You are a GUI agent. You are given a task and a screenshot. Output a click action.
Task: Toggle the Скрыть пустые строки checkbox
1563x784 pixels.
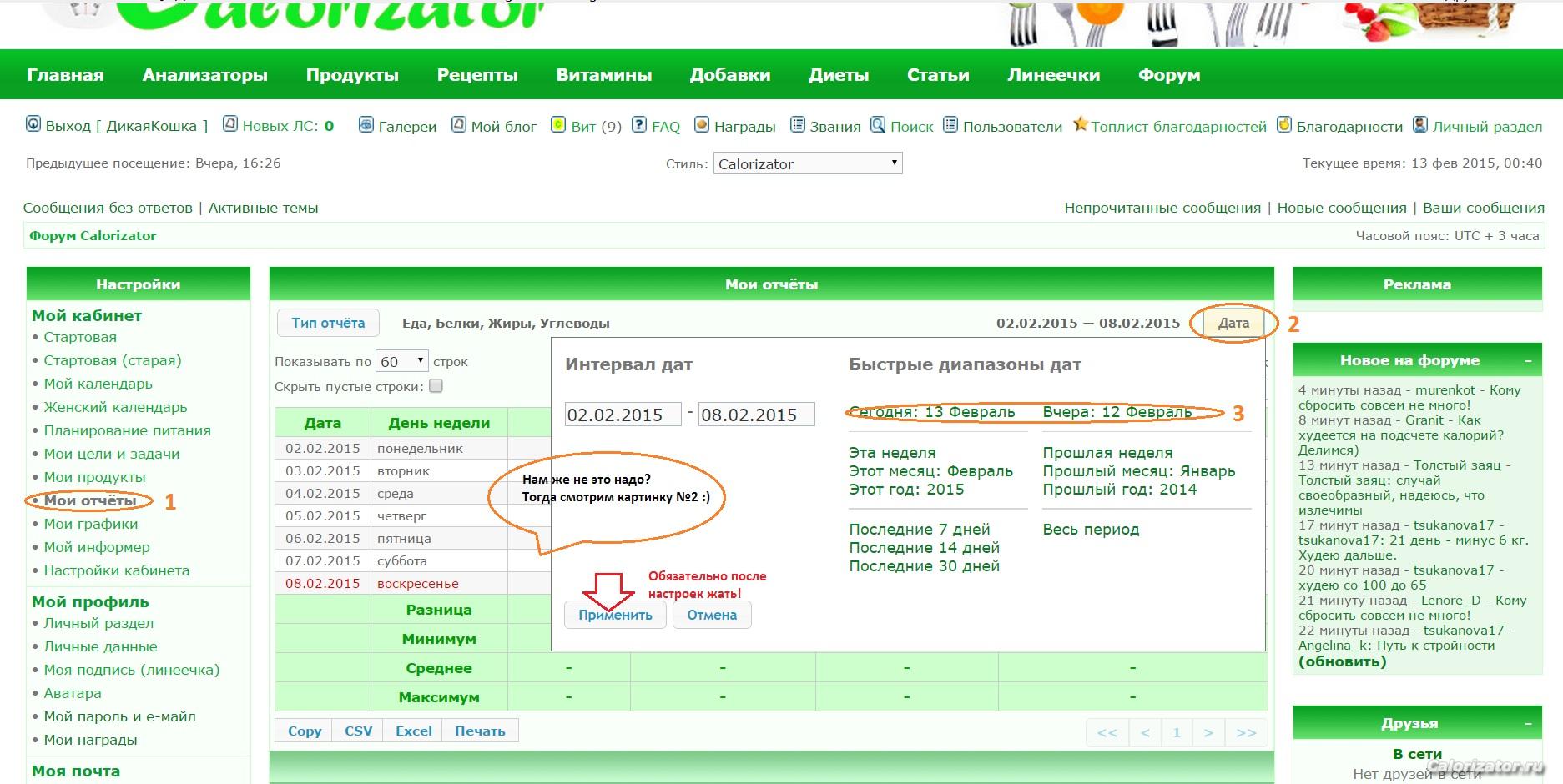click(x=436, y=386)
